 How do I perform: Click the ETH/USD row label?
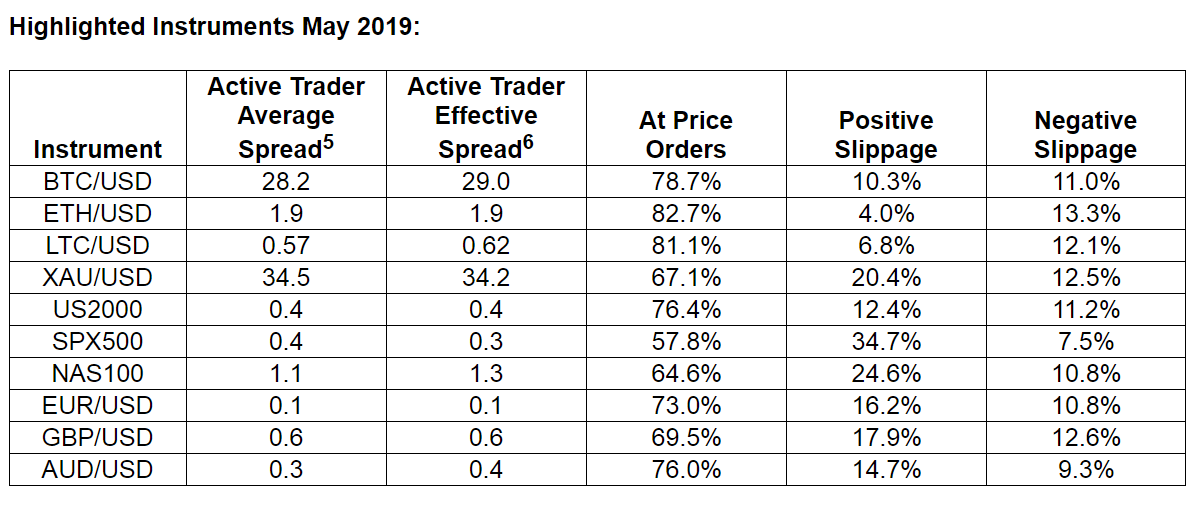pyautogui.click(x=97, y=214)
